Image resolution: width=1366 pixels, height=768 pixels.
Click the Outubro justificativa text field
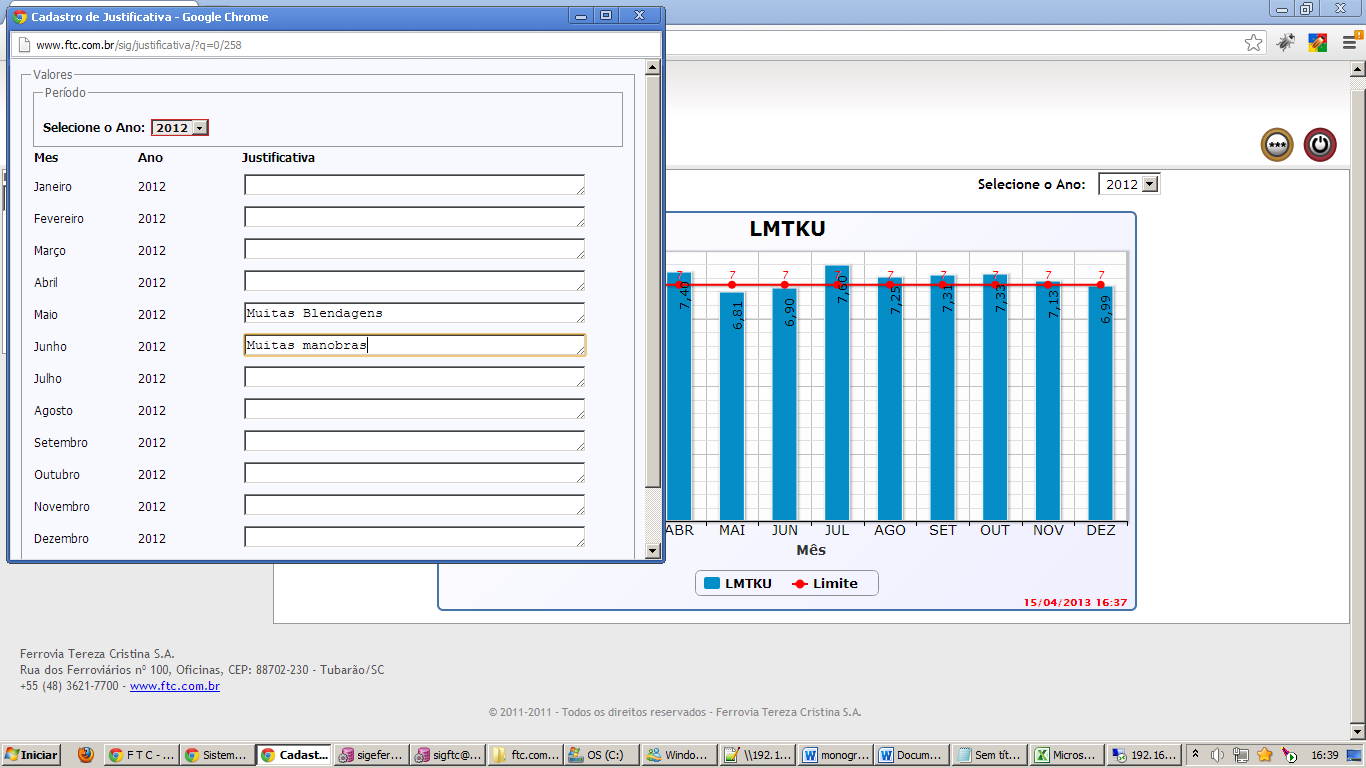[x=415, y=473]
